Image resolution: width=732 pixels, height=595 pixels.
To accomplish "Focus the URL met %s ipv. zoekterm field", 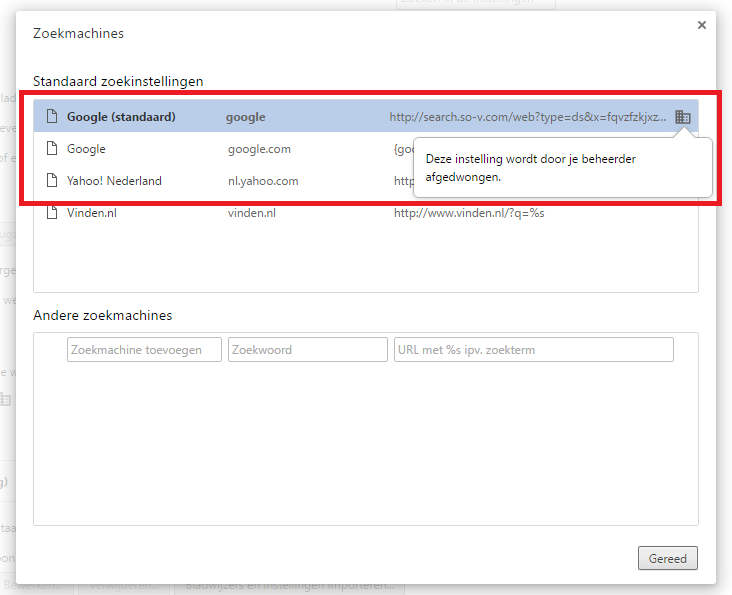I will tap(534, 350).
